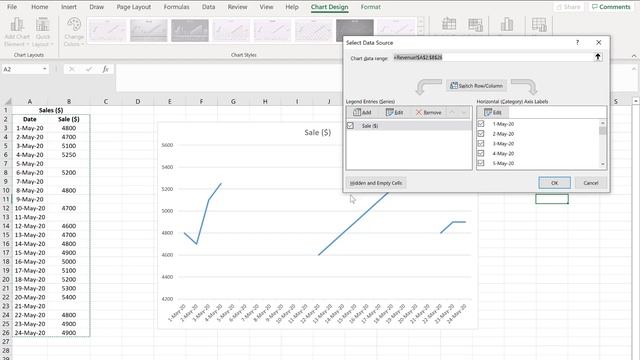640x360 pixels.
Task: Open Comments pane
Action: (611, 7)
